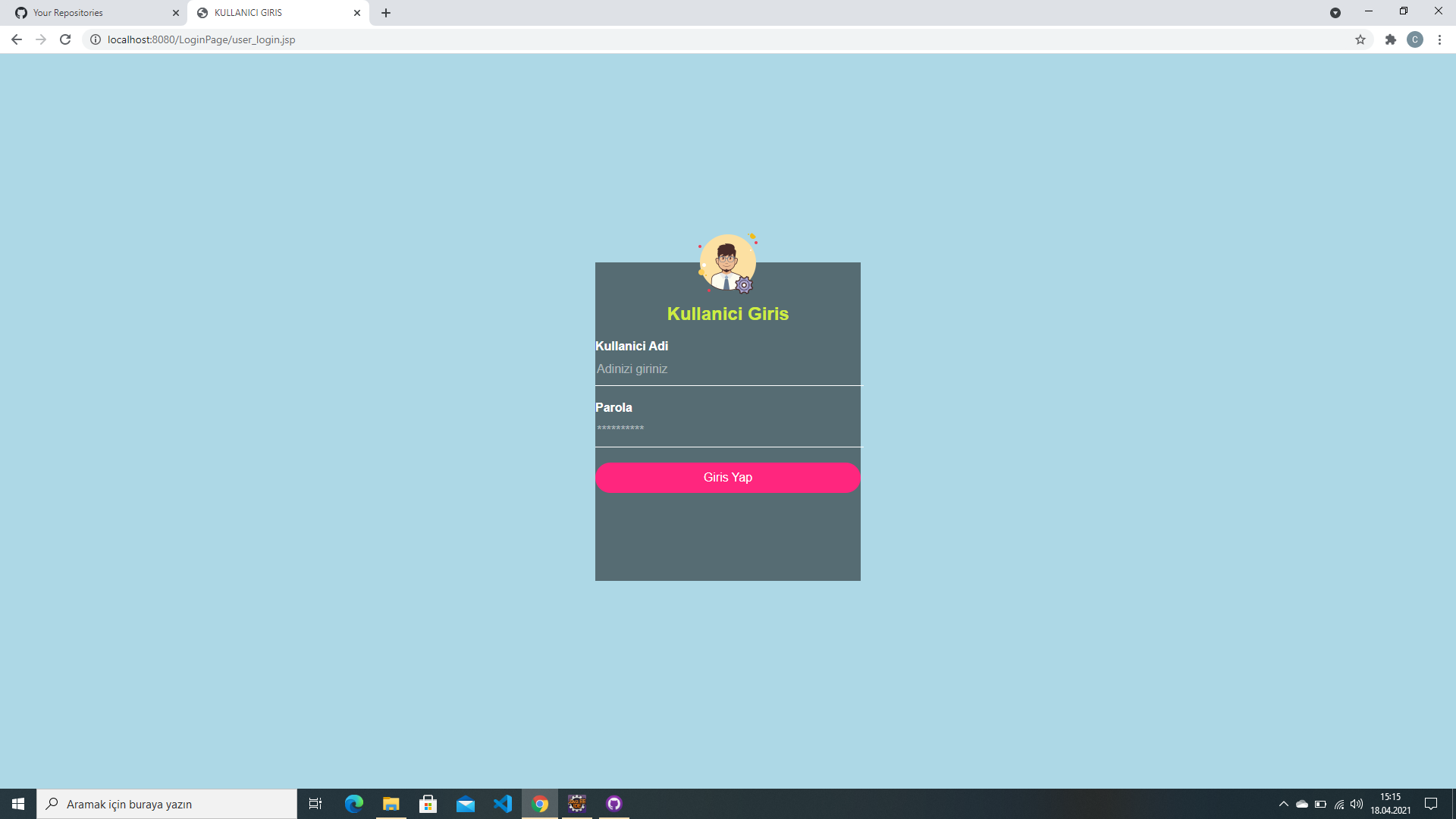Screen dimensions: 1456x819
Task: Open the Extensions puzzle icon
Action: coord(1391,39)
